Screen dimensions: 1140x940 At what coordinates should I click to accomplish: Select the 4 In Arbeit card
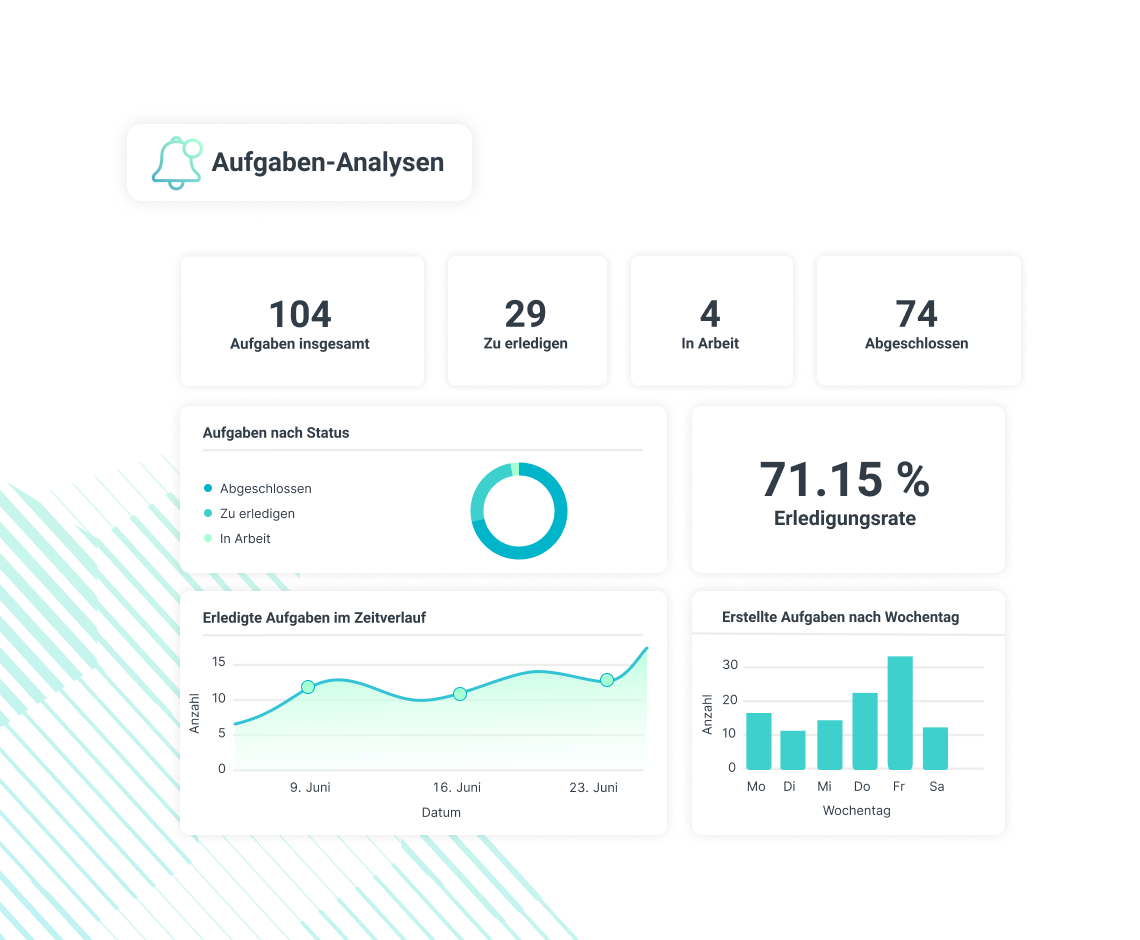click(710, 322)
